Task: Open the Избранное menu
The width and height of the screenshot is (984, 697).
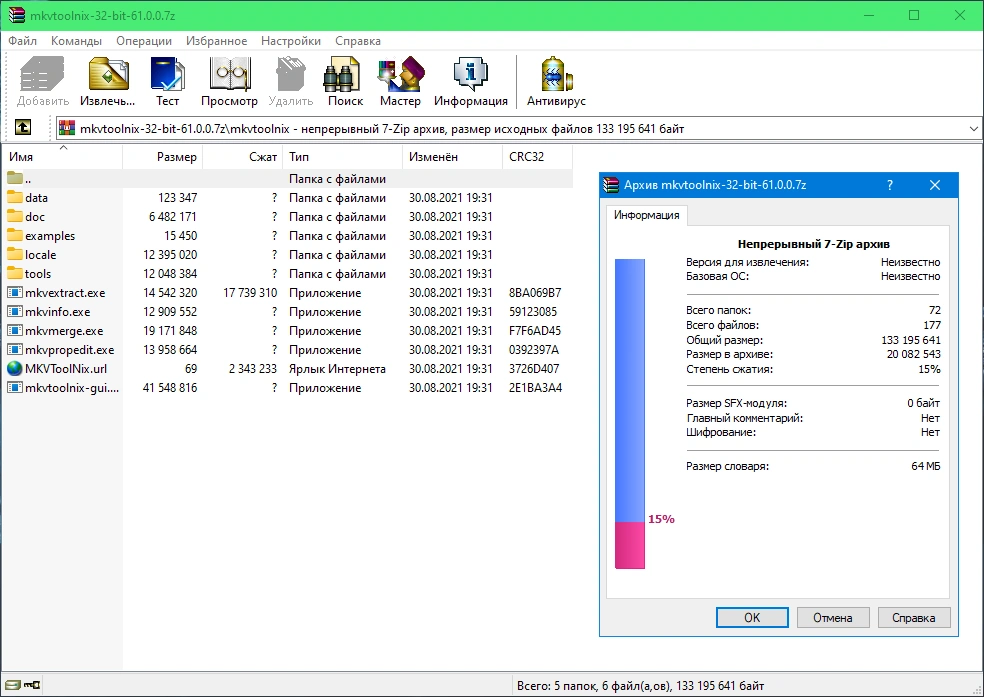Action: 217,41
